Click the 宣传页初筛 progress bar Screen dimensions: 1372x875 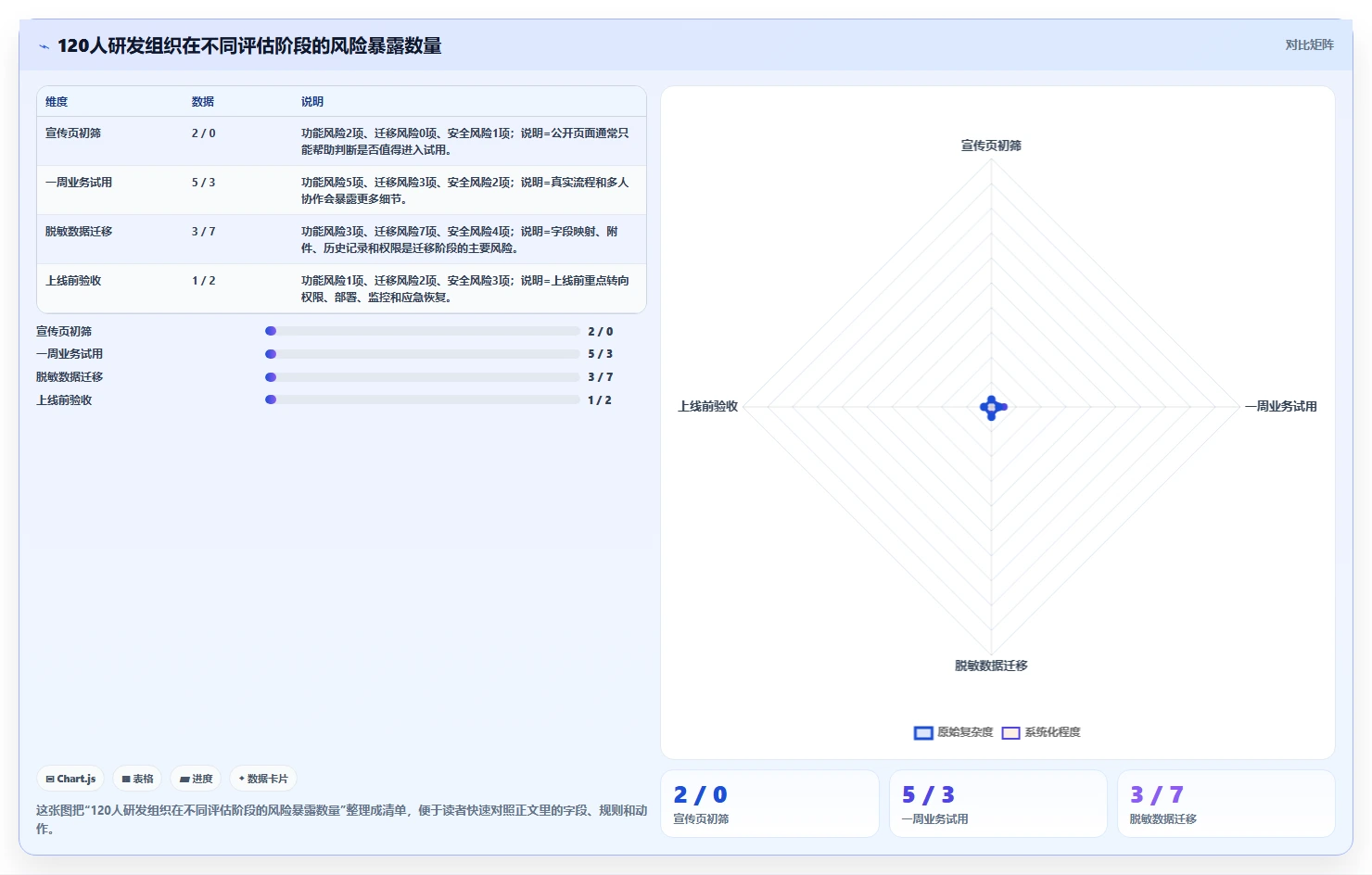click(x=423, y=331)
